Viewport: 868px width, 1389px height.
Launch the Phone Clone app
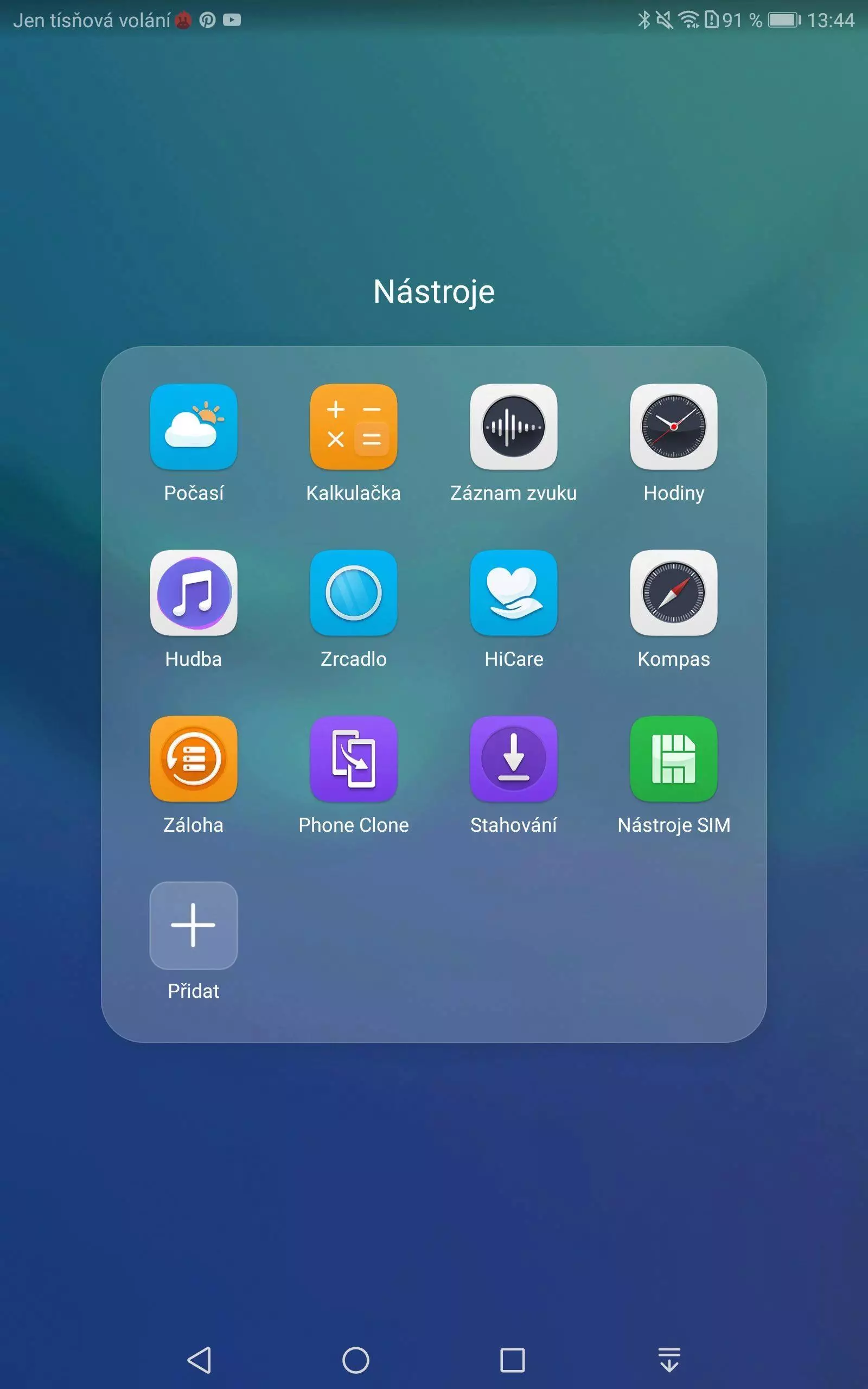[x=354, y=758]
